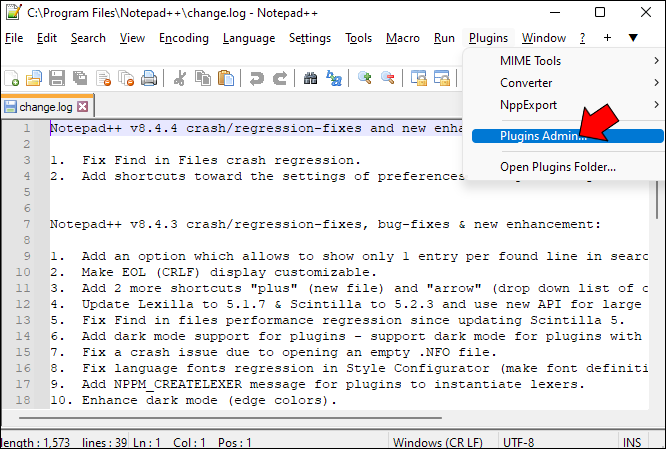The height and width of the screenshot is (449, 666).
Task: Click the Zoom In magnifier icon
Action: tap(364, 78)
